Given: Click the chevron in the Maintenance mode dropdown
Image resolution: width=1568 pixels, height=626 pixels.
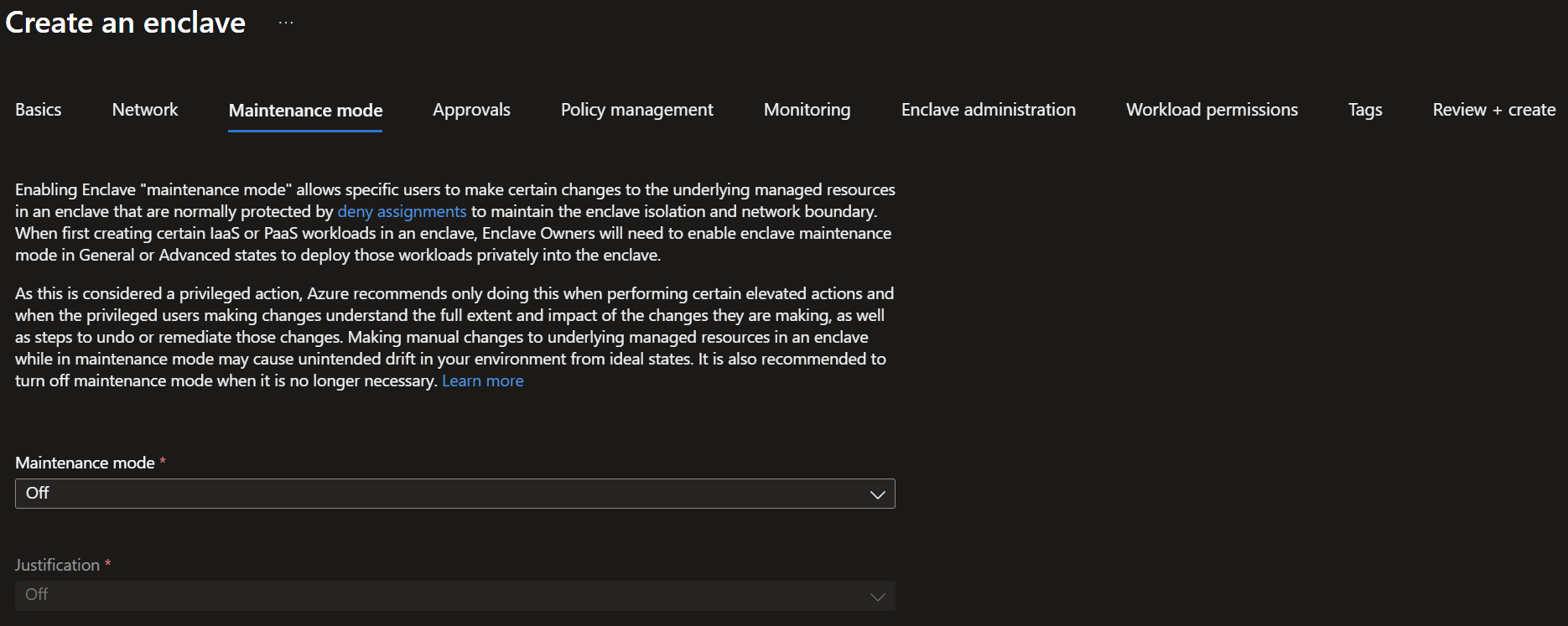Looking at the screenshot, I should (x=878, y=494).
